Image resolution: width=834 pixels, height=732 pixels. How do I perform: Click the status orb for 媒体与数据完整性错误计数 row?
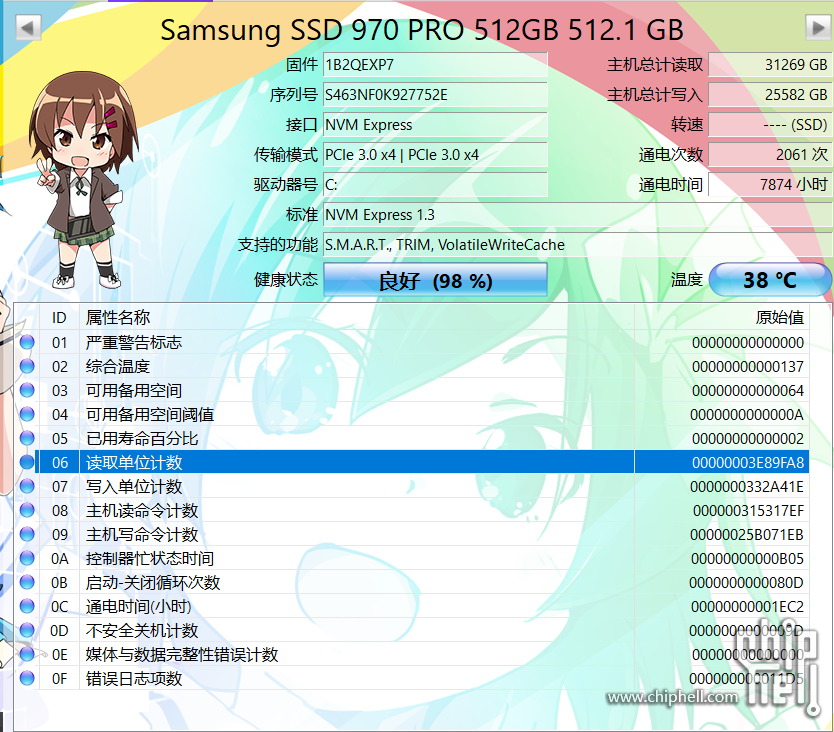27,654
